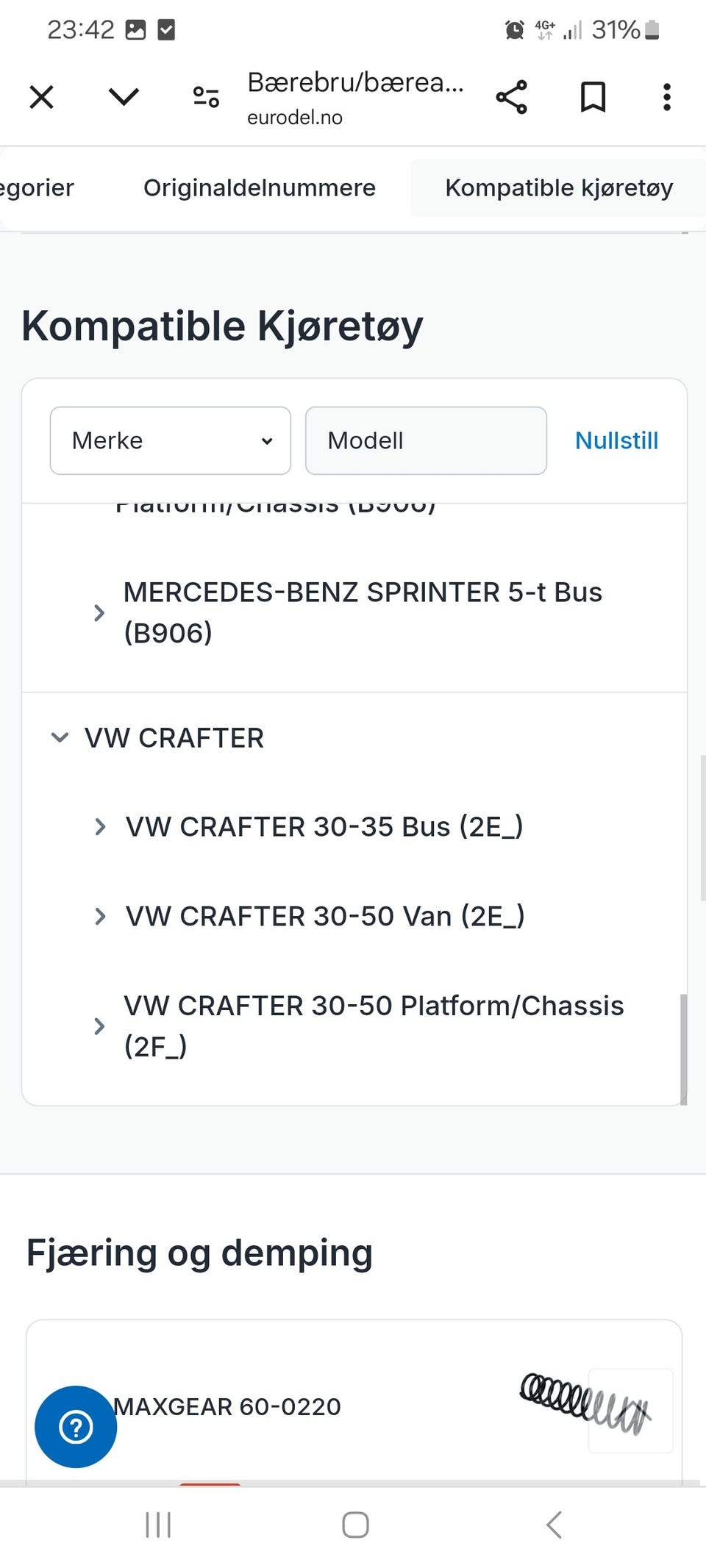
Task: Open the MAXGEAR 60-0220 product link
Action: (227, 1406)
